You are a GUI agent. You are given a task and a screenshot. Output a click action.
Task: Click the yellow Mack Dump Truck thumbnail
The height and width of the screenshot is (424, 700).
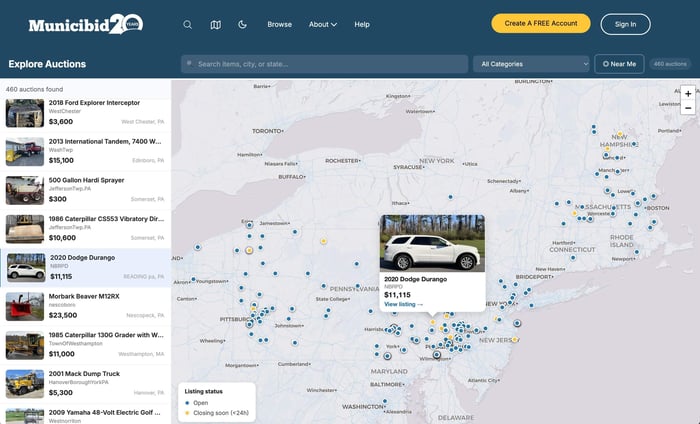tap(25, 384)
